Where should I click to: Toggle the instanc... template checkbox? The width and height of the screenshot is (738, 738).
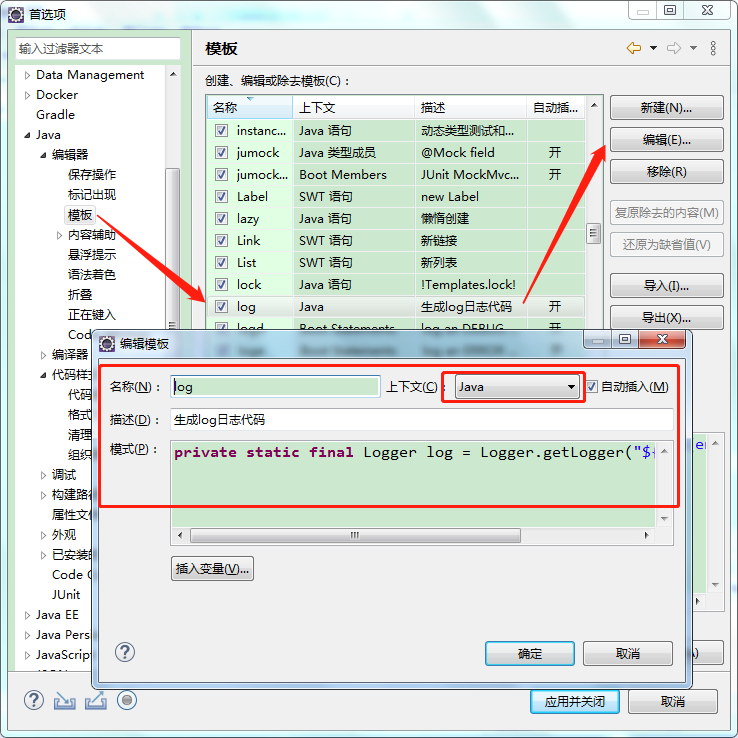point(221,130)
